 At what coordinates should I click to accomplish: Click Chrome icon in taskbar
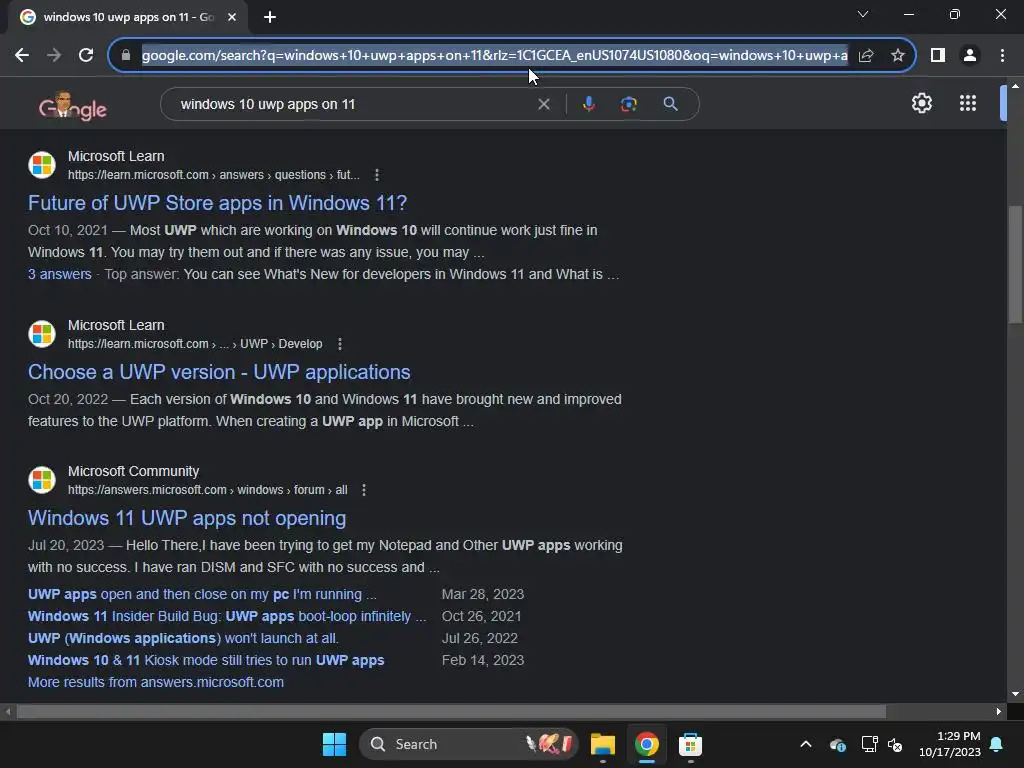pyautogui.click(x=647, y=744)
